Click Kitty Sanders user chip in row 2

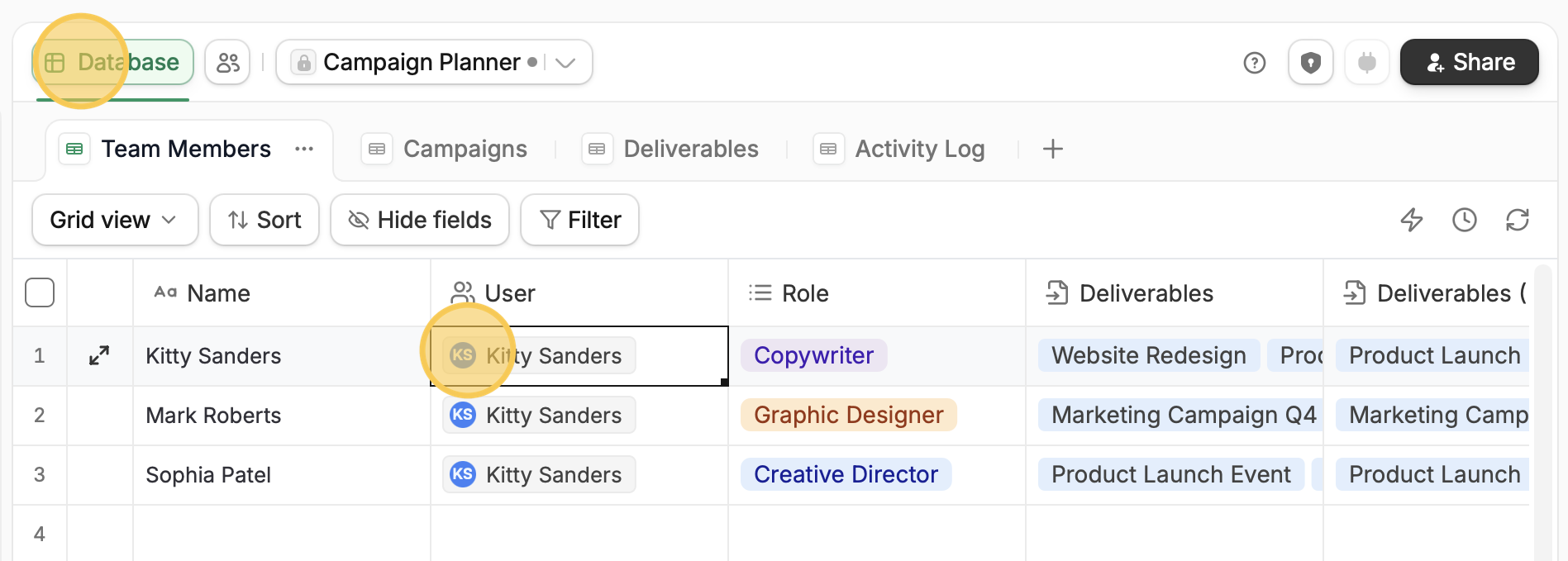(x=539, y=415)
